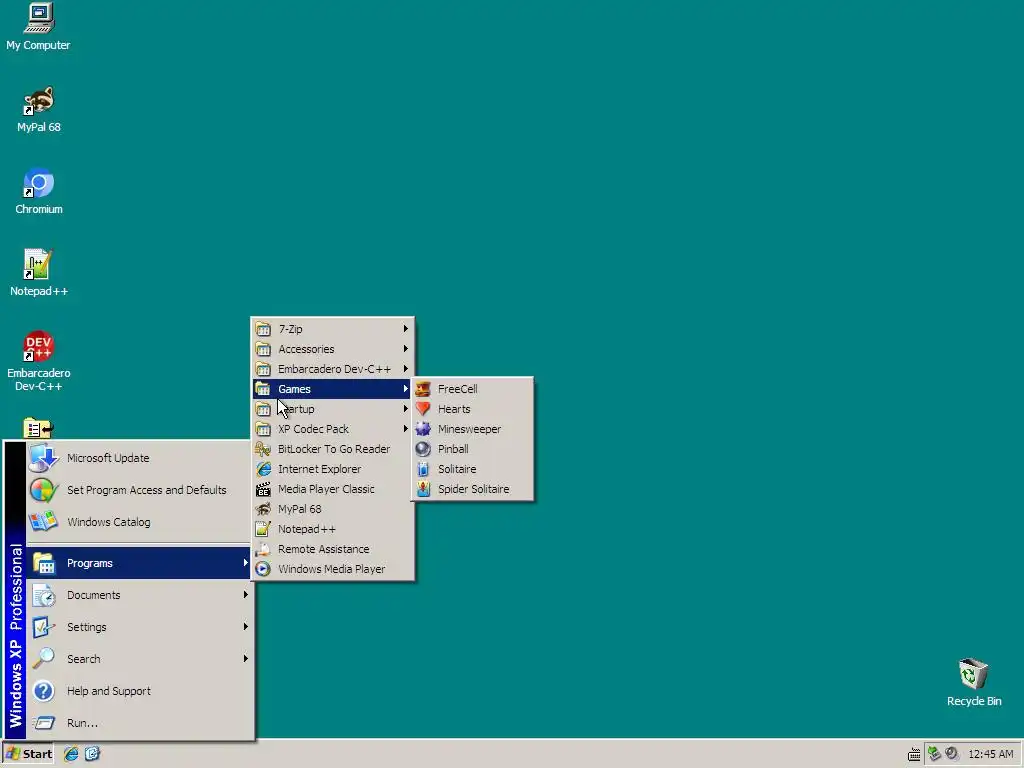
Task: Click the Windows Media Player play icon
Action: (263, 569)
